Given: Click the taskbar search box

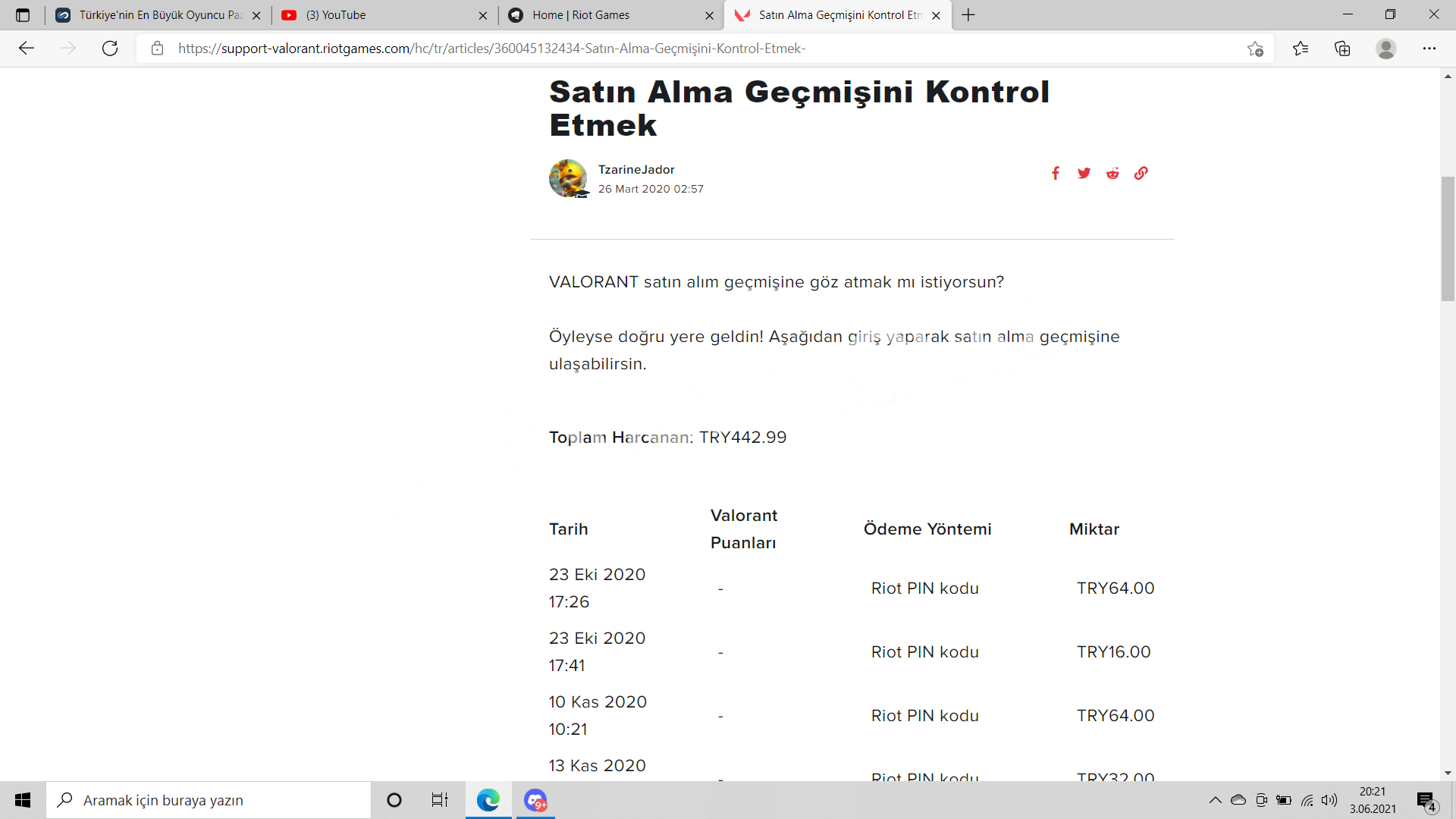Looking at the screenshot, I should point(209,800).
